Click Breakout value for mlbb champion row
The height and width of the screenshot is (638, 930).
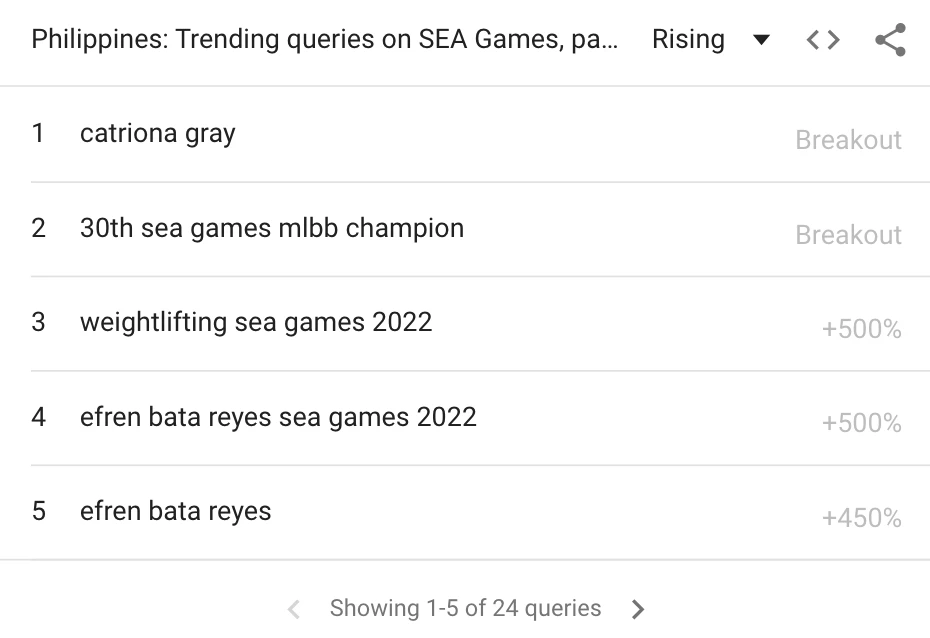[848, 235]
